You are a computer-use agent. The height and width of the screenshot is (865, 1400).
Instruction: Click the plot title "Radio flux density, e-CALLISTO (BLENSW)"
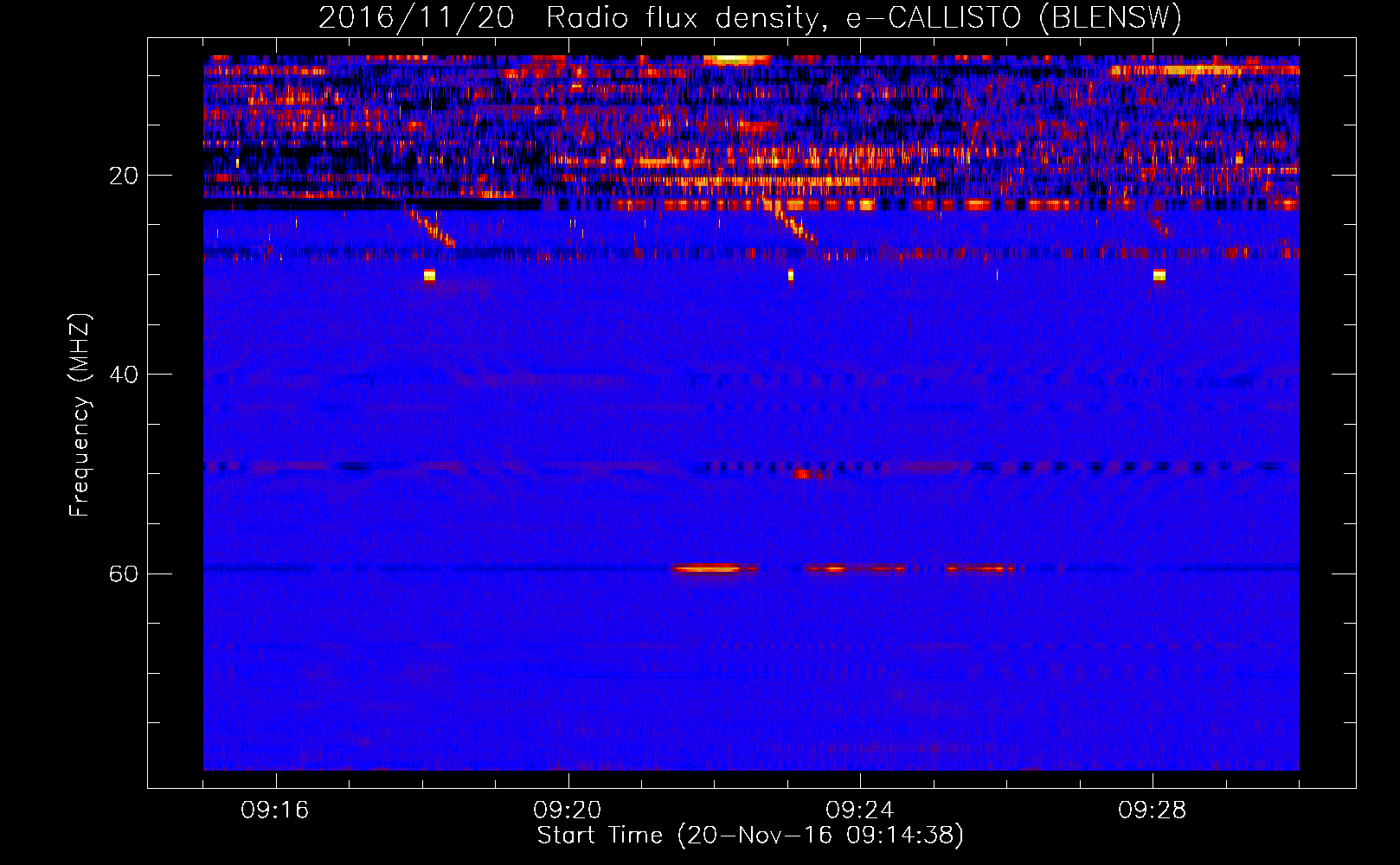pyautogui.click(x=864, y=18)
